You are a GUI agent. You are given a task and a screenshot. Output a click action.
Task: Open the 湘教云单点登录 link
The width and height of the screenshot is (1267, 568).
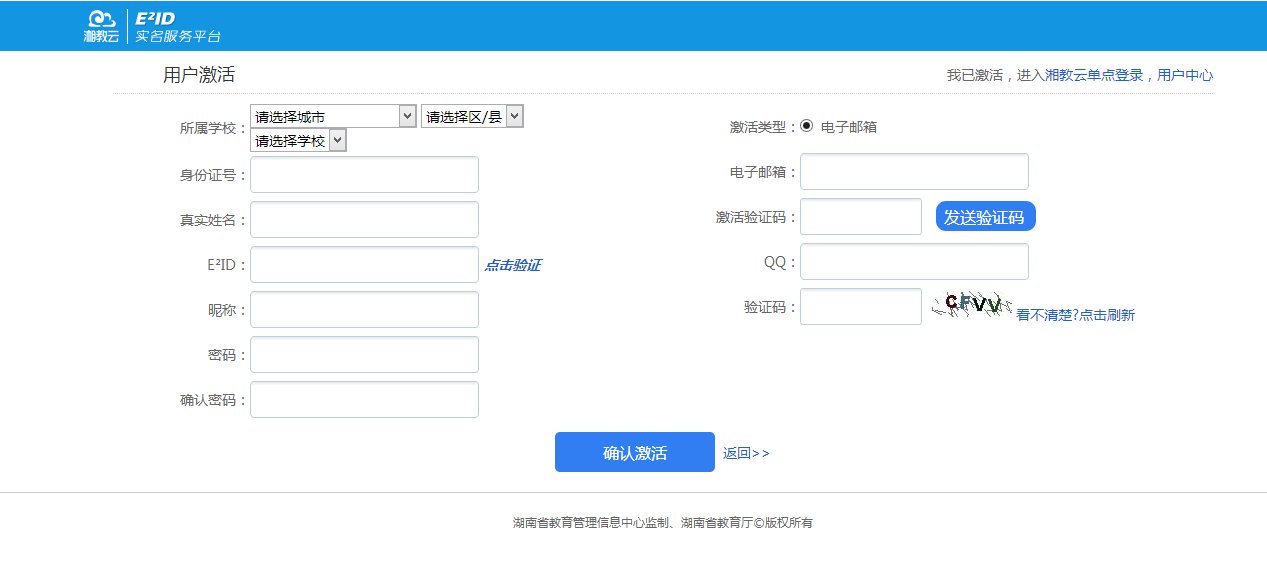coord(1094,75)
